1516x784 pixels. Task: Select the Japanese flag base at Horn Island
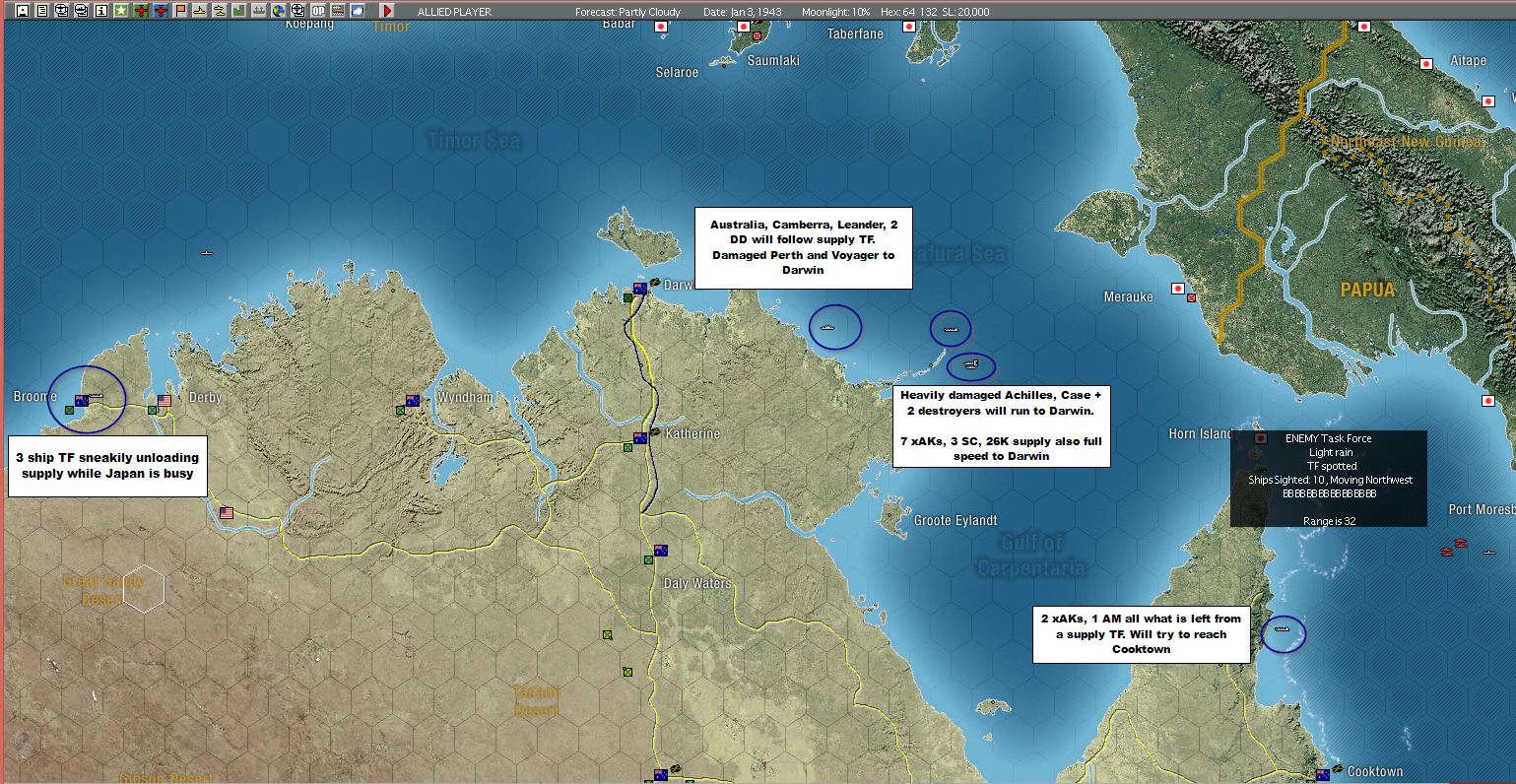pos(1260,438)
